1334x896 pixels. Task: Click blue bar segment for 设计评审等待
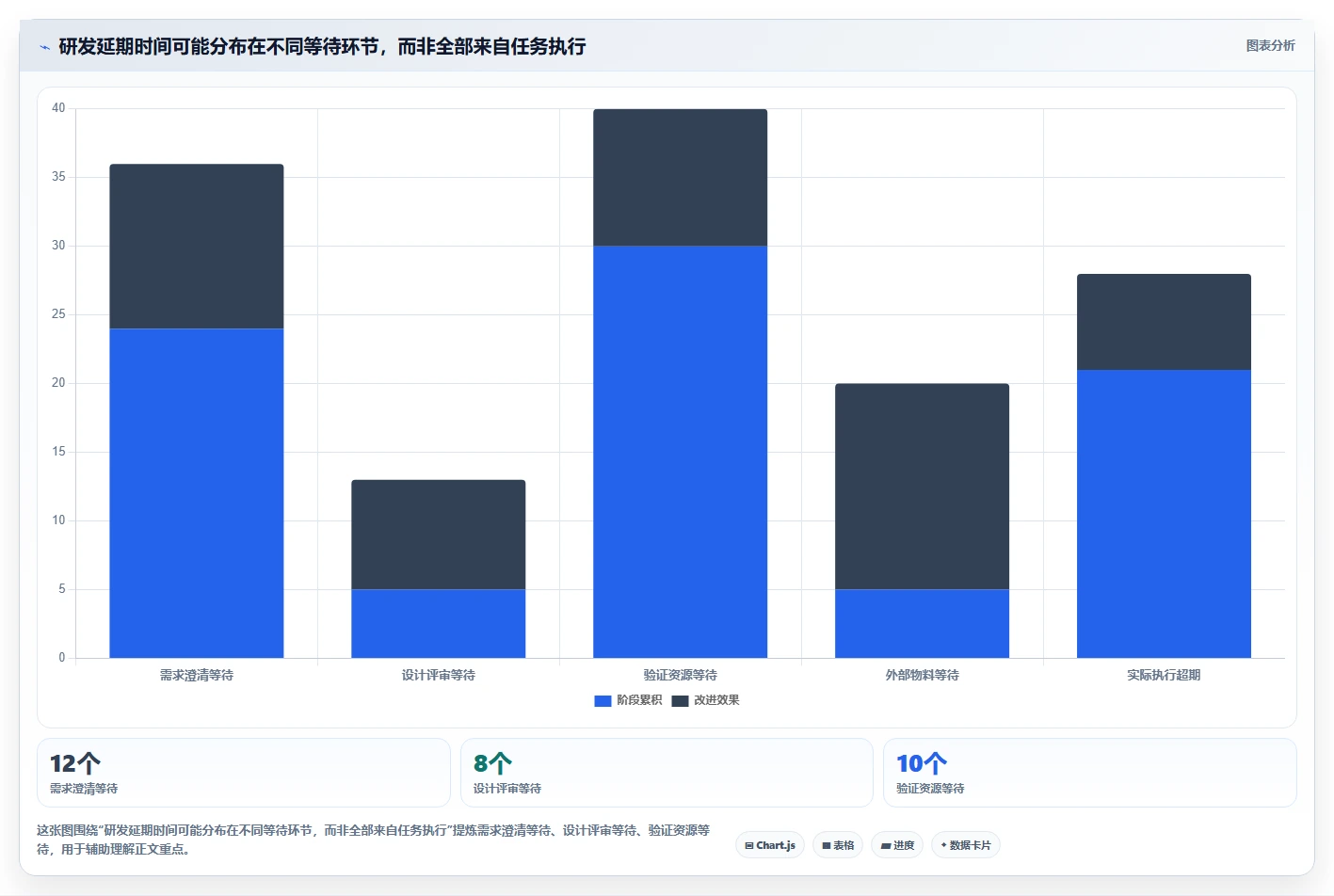point(439,623)
